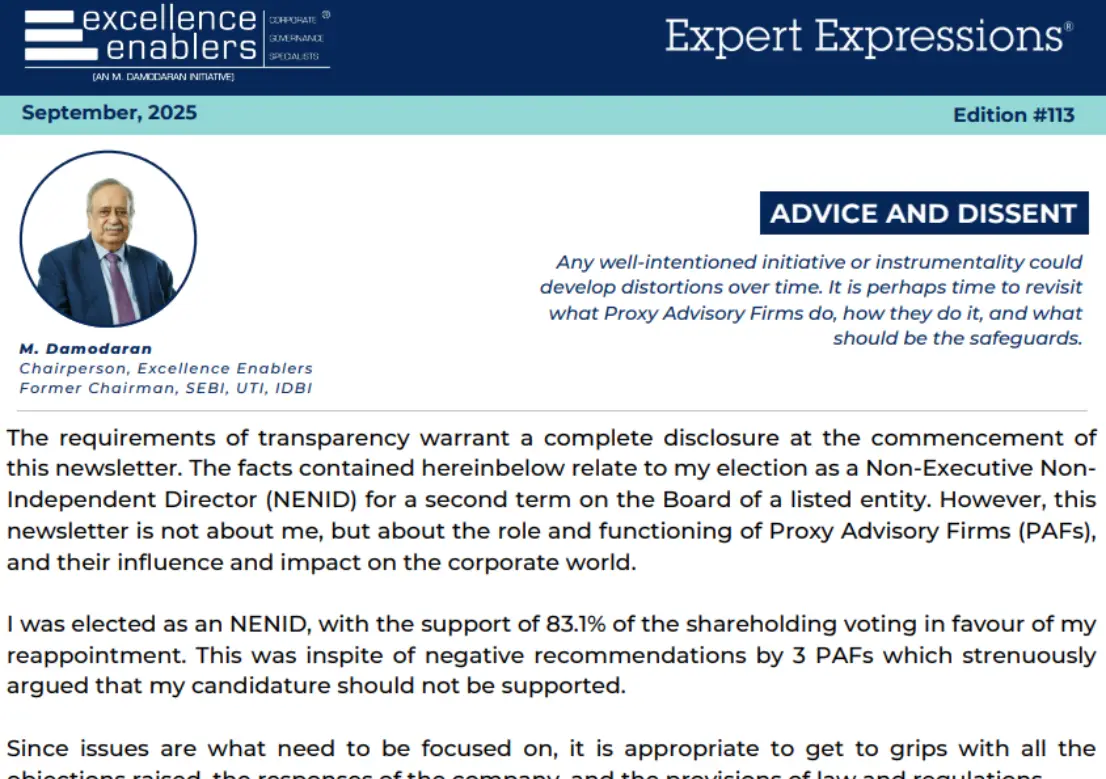The height and width of the screenshot is (779, 1106).
Task: Click the paragraph beginning "The requirements of transparency"
Action: (x=551, y=500)
